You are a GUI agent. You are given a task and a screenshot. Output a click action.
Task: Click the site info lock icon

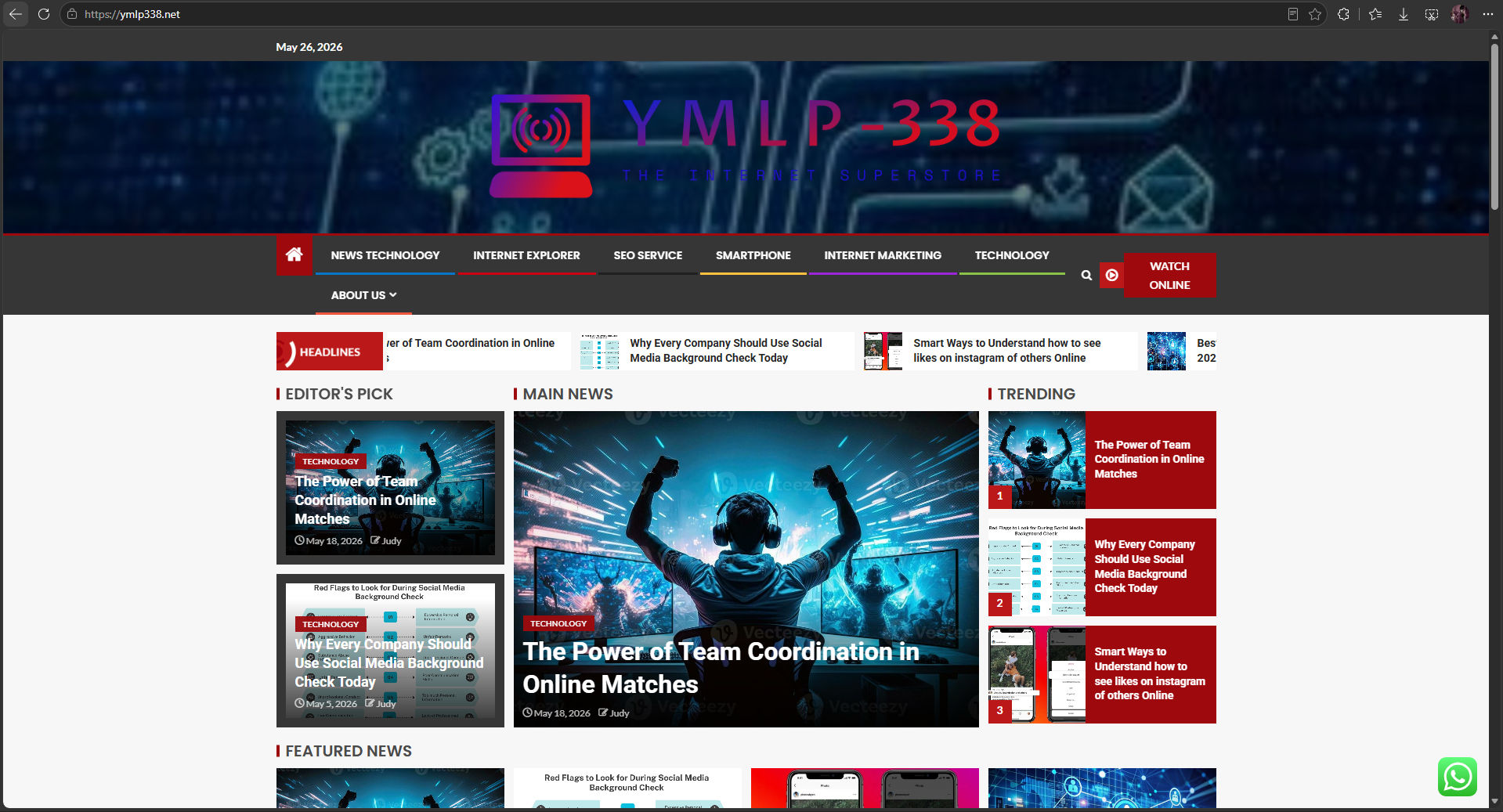[x=71, y=14]
